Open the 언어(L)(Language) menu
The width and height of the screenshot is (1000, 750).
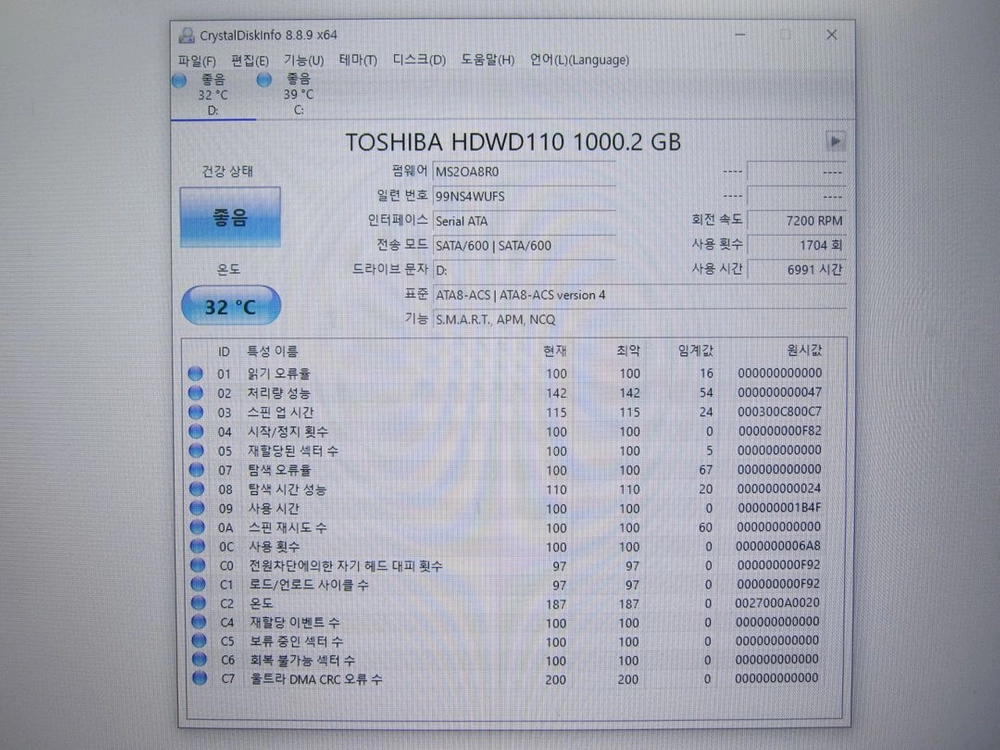pos(579,60)
